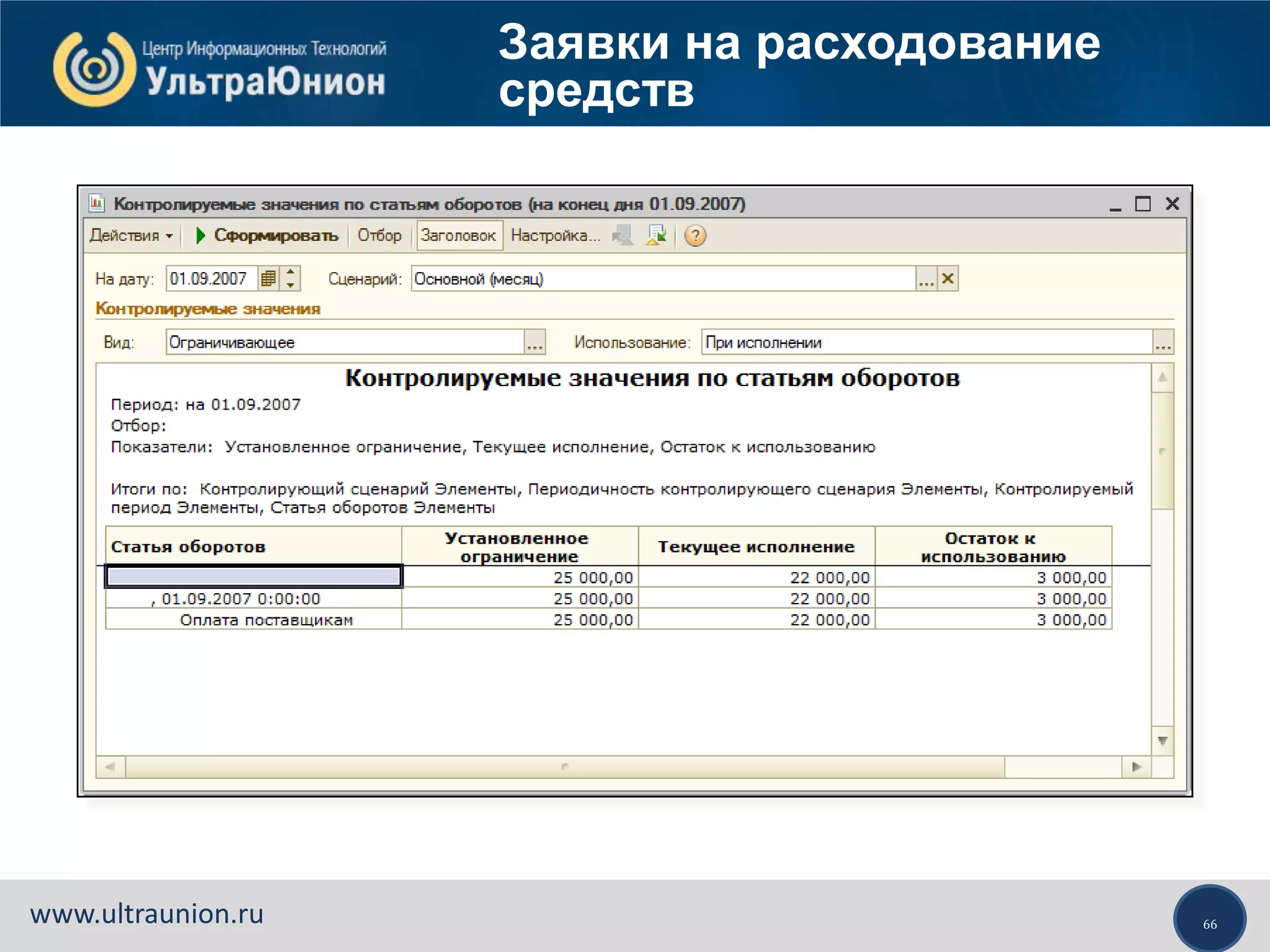Click 25 000,00 in the 01.09.2007 row
The image size is (1270, 952).
(520, 599)
